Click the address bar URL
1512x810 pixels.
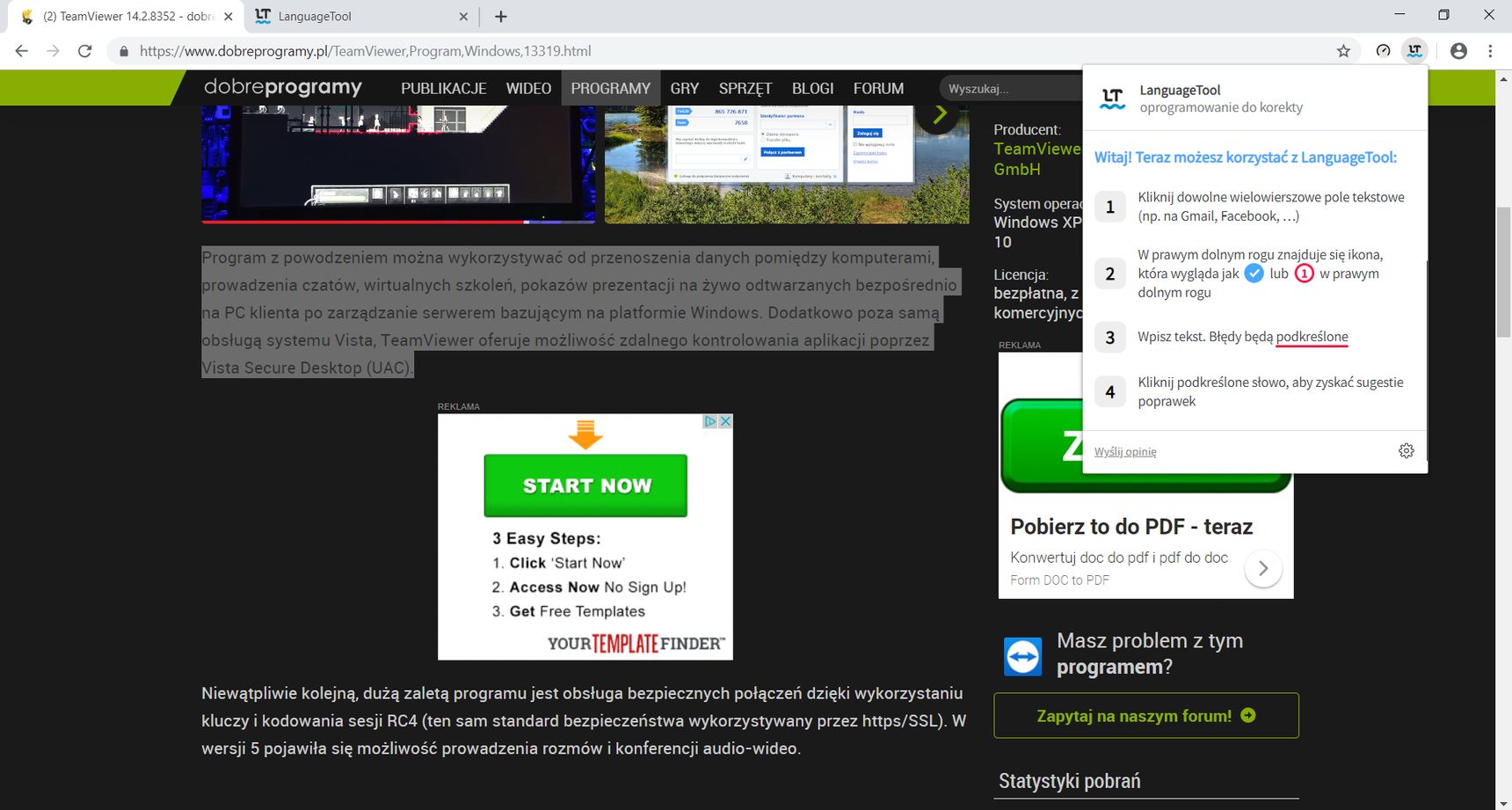(x=365, y=51)
